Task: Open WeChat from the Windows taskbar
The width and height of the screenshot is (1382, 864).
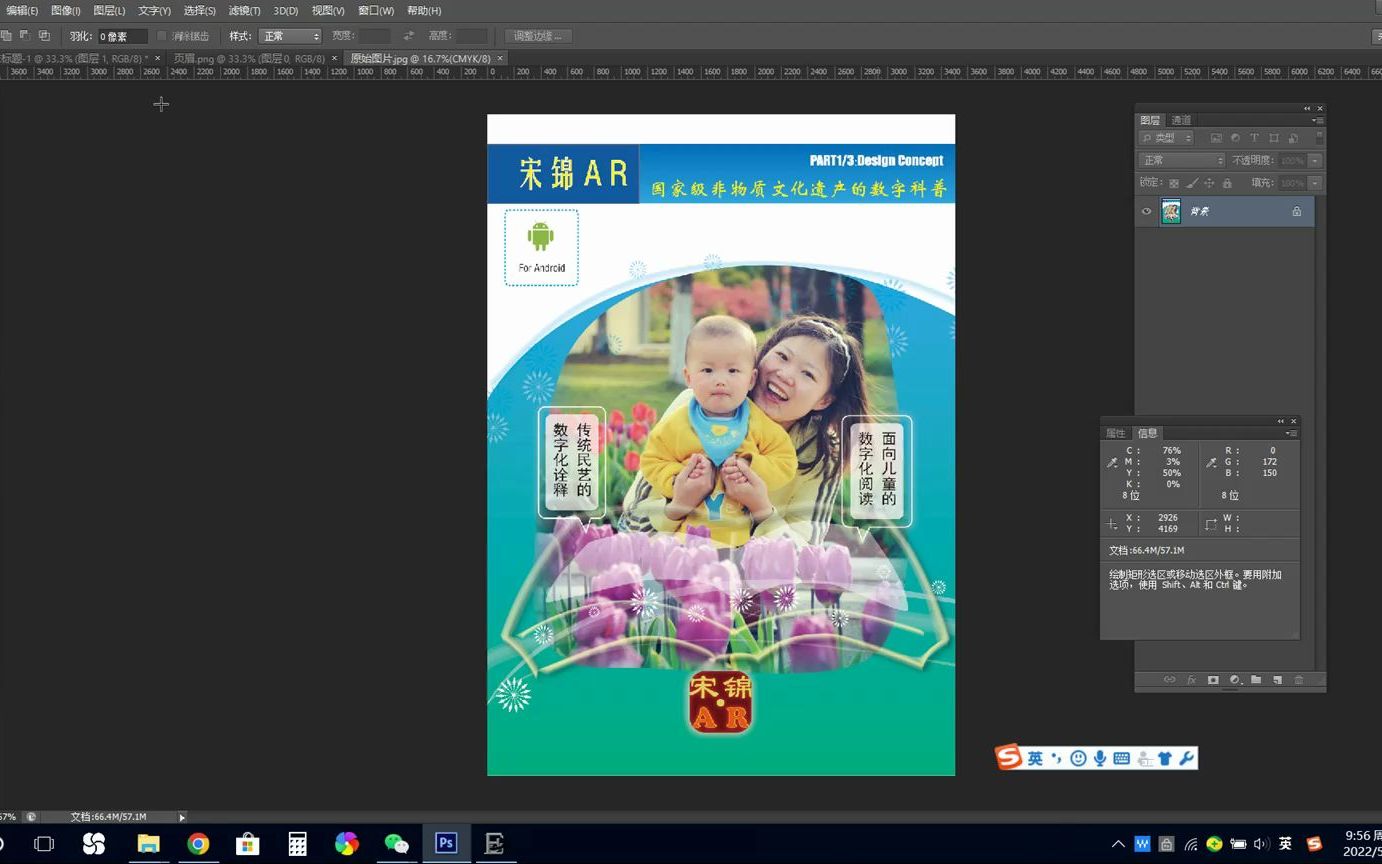Action: click(x=396, y=844)
